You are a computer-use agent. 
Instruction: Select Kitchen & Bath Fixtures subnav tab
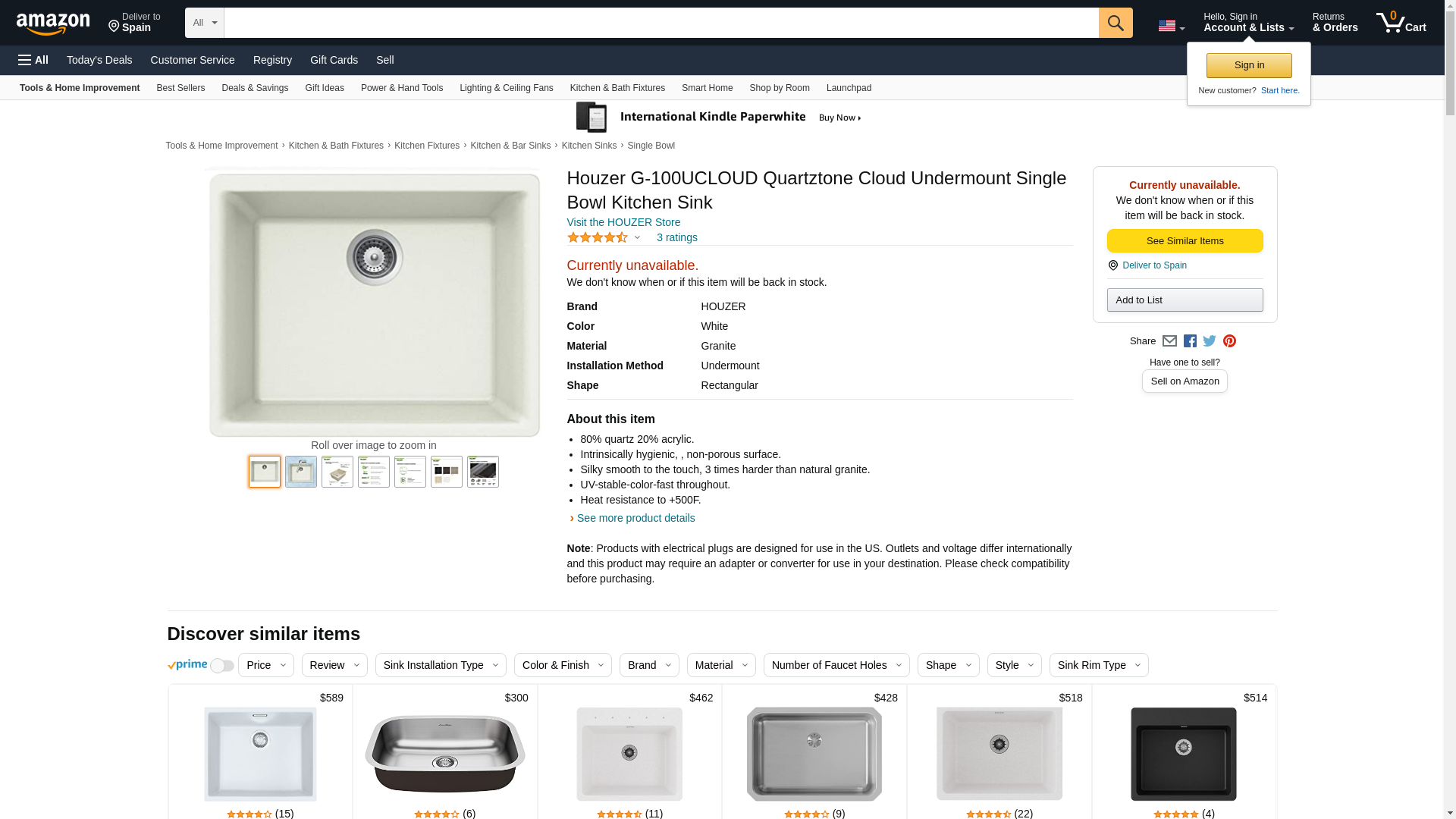[617, 88]
